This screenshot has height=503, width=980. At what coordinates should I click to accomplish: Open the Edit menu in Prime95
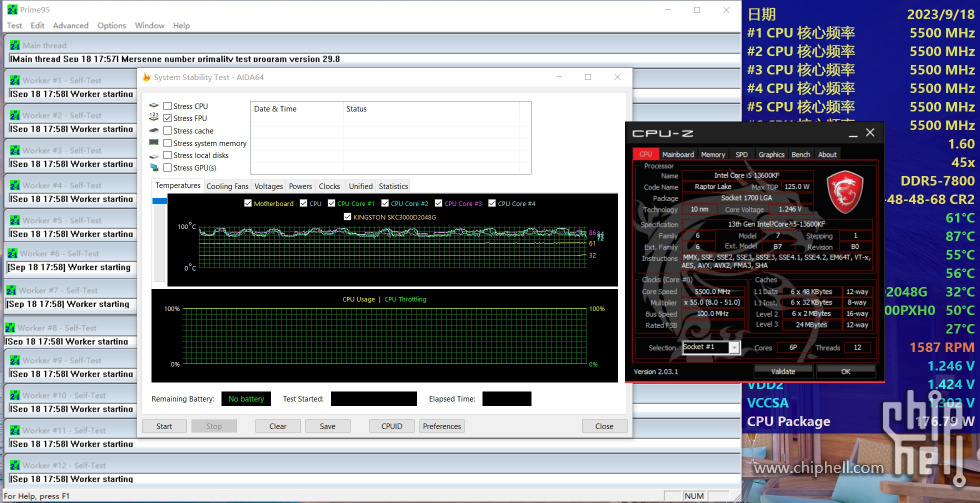[38, 26]
